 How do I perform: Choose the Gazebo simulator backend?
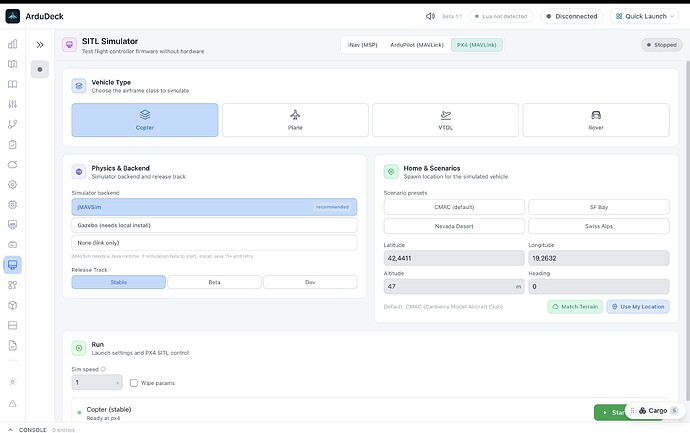214,225
